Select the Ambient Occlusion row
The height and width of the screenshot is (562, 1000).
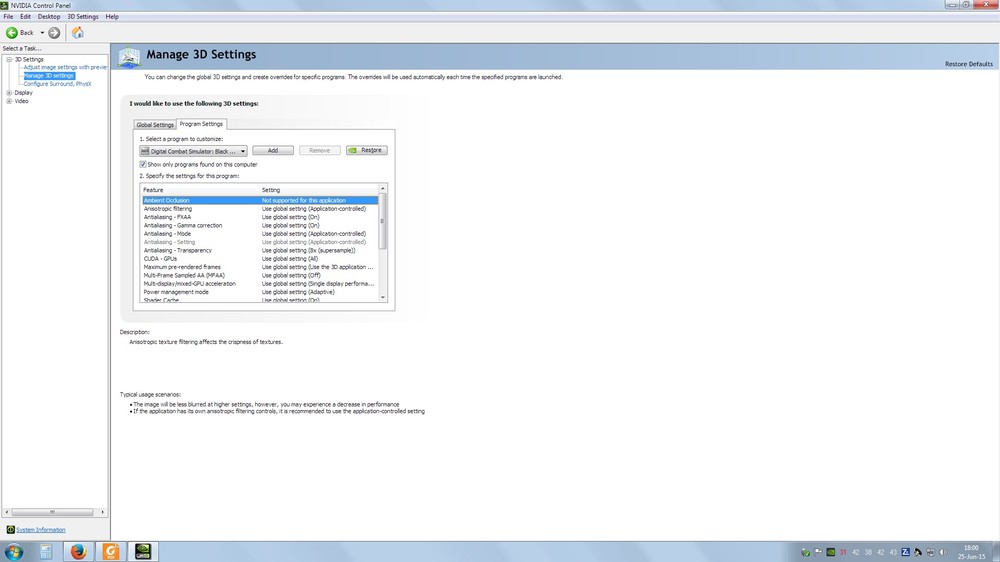[260, 200]
